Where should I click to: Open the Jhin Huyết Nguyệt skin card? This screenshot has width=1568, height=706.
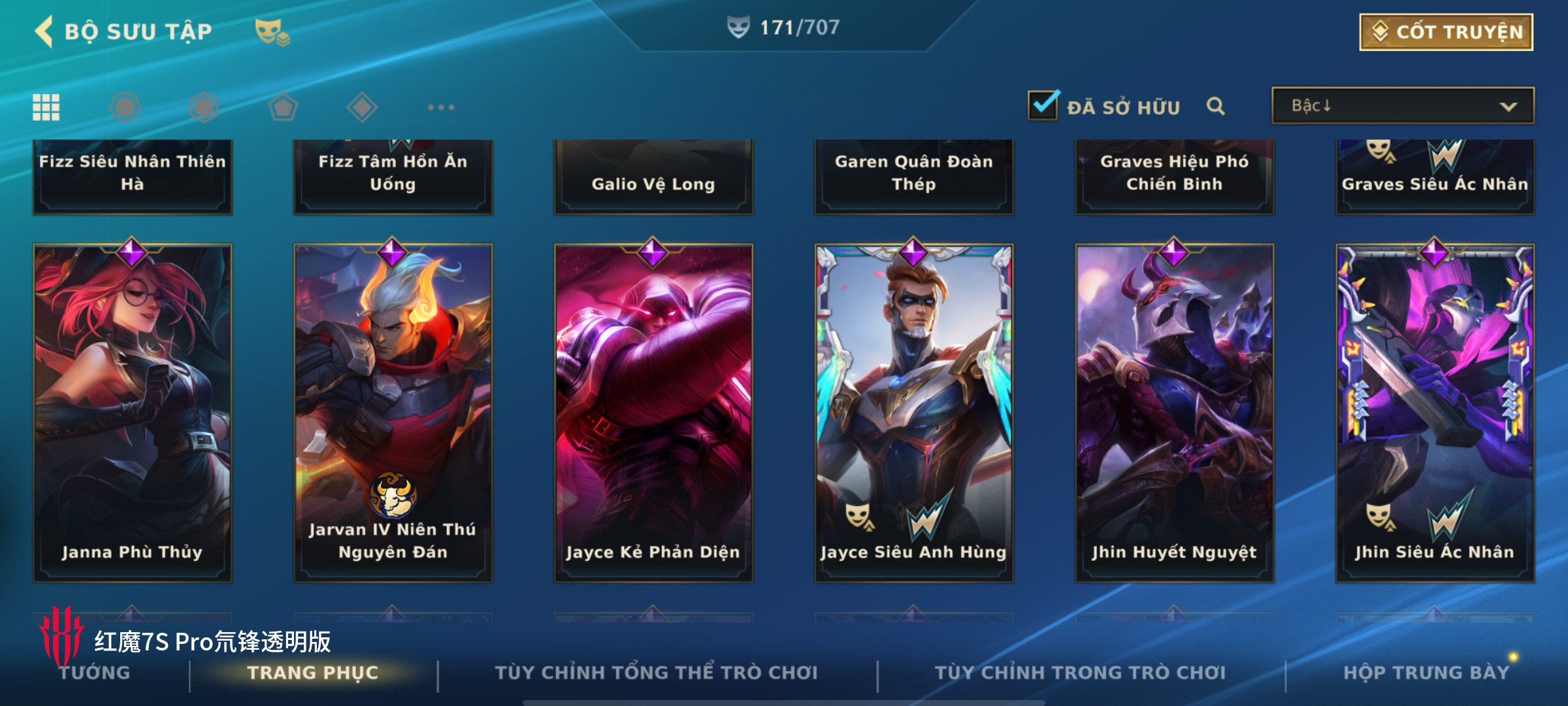point(1174,412)
